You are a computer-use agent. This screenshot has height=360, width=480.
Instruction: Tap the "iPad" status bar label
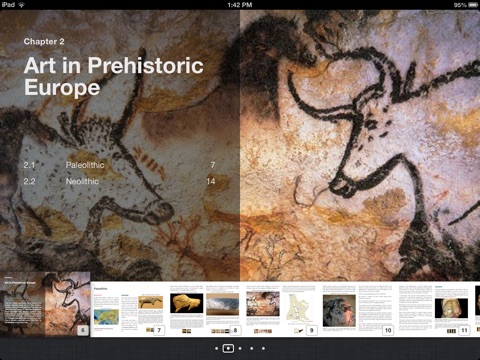(8, 5)
